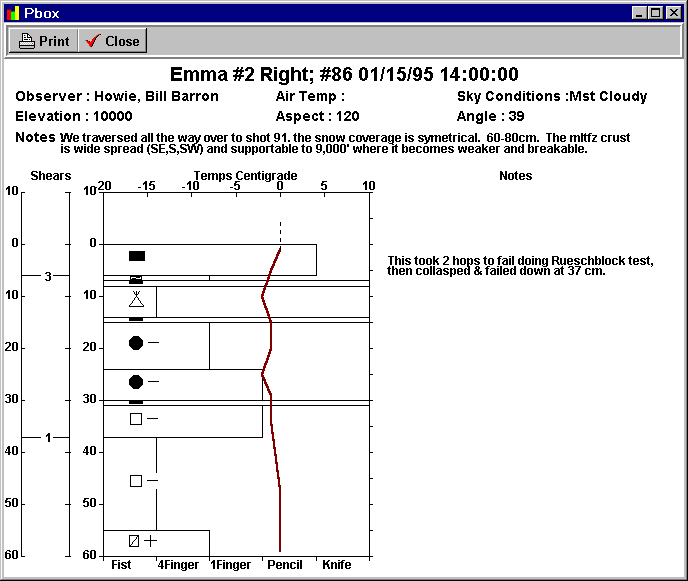Click the lower black circle grain symbol

[x=136, y=382]
